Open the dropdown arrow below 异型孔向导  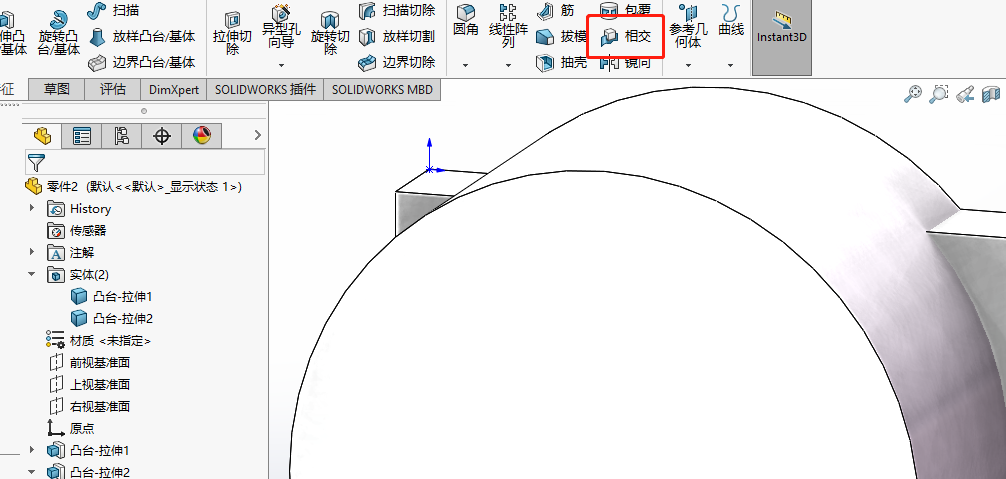pyautogui.click(x=281, y=65)
